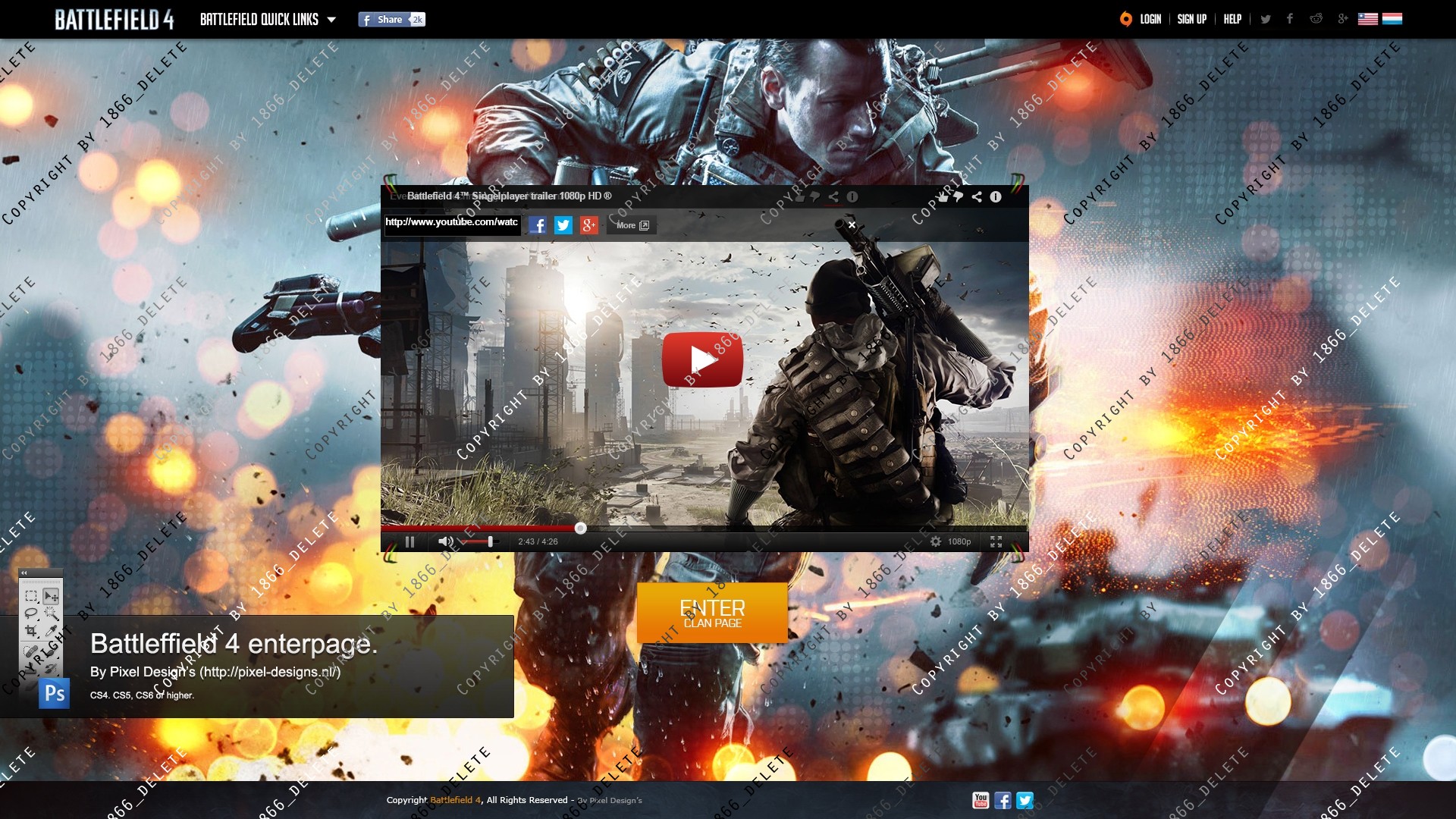
Task: Click the 1080p quality label
Action: [x=959, y=541]
